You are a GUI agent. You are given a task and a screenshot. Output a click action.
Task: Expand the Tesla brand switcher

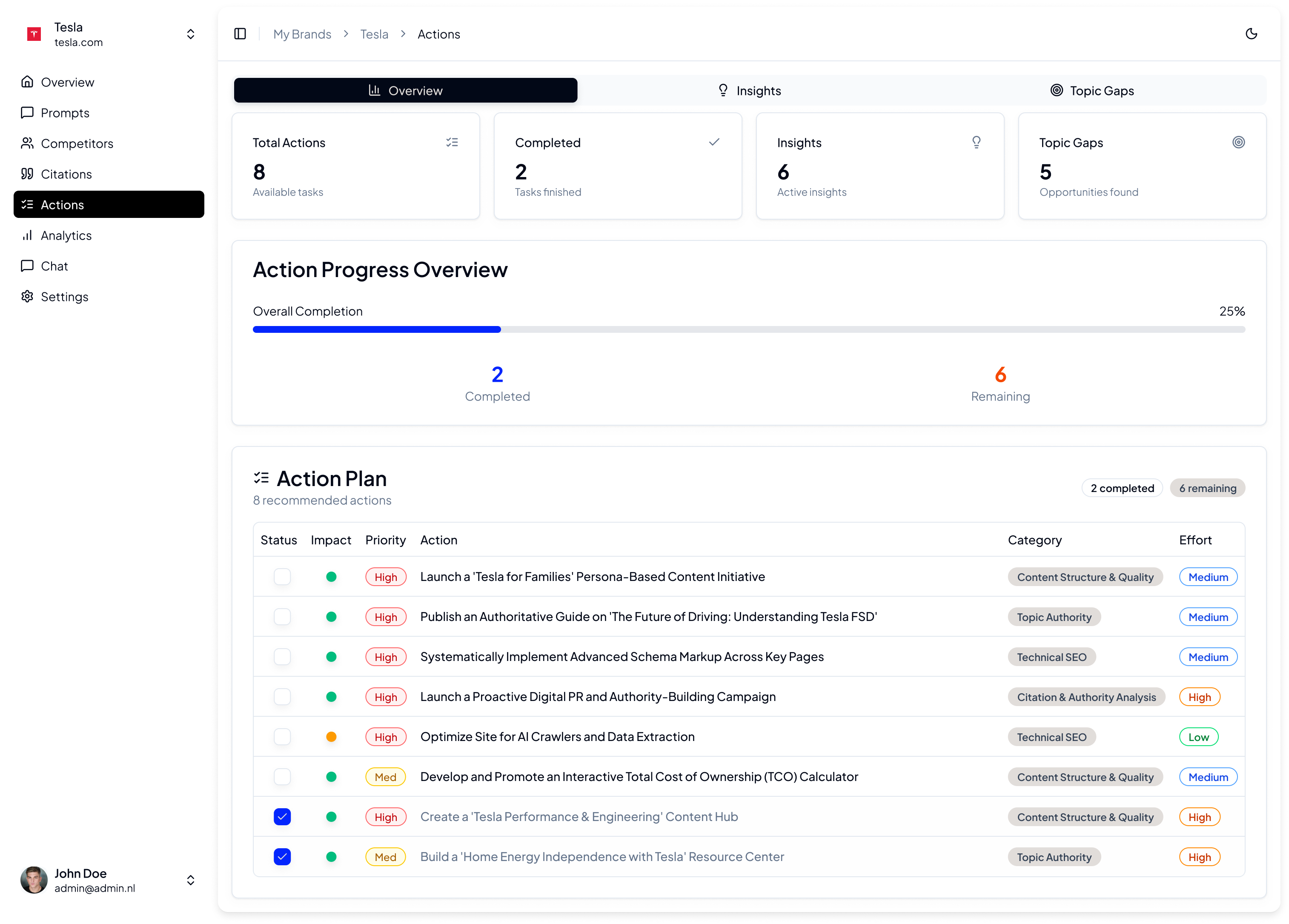(x=190, y=34)
